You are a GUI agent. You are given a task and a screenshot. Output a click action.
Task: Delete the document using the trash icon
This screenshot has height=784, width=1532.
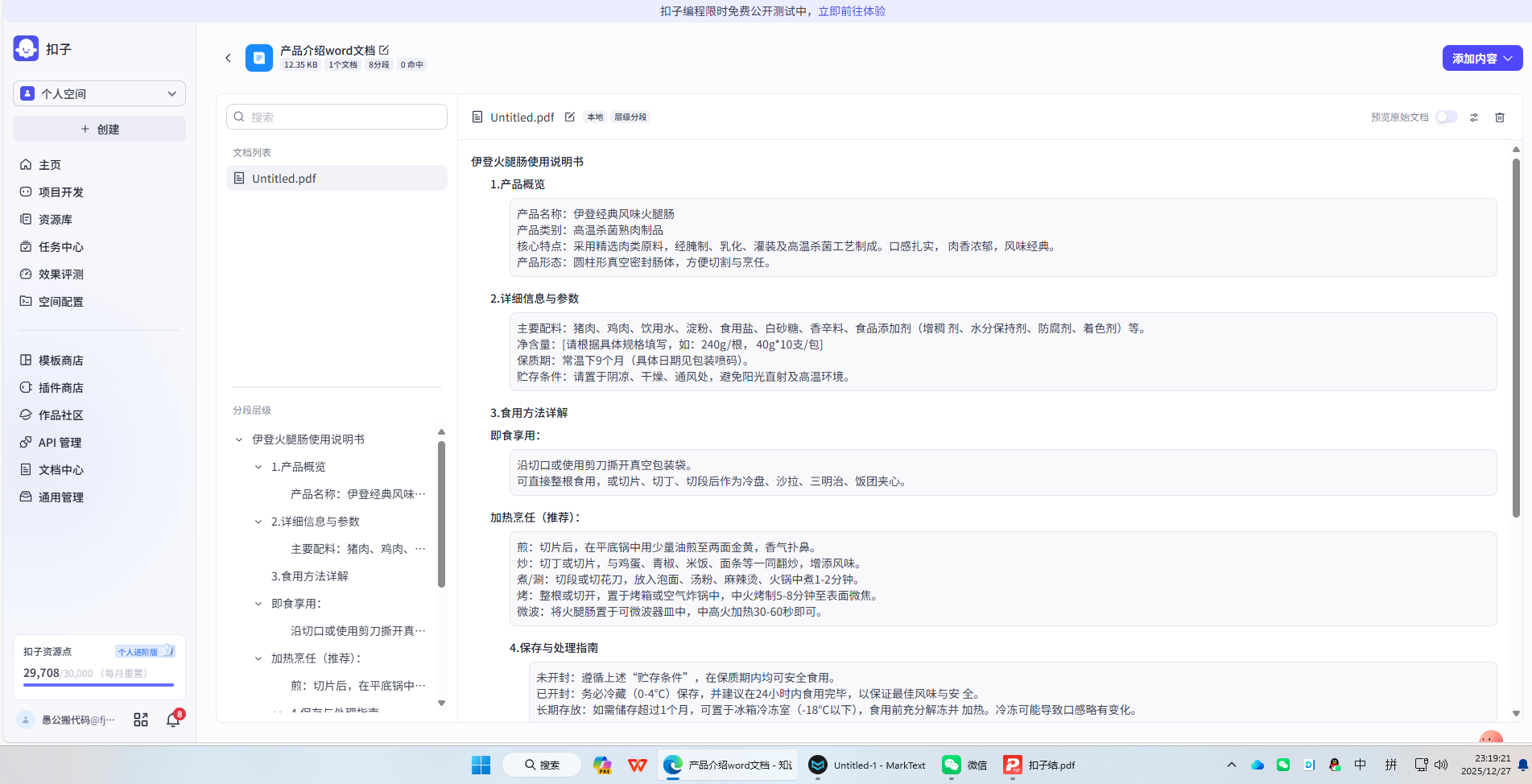pos(1500,118)
